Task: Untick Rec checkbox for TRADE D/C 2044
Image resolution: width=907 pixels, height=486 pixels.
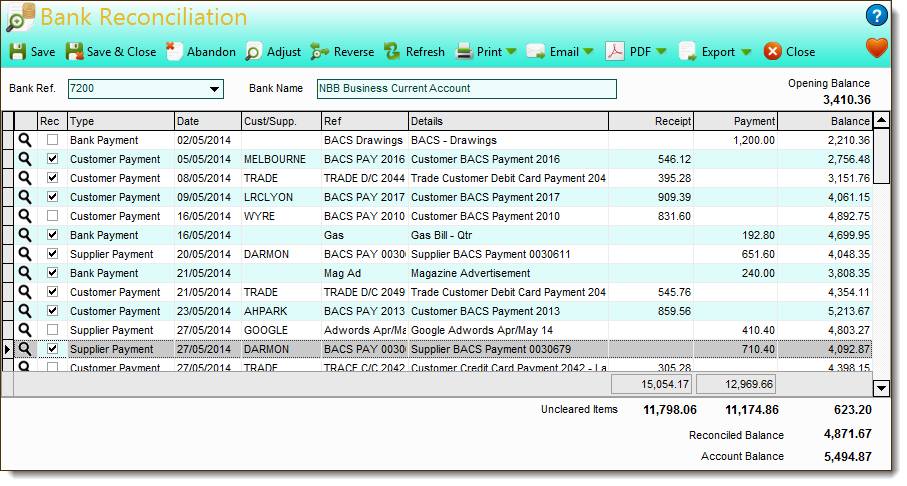Action: point(53,178)
